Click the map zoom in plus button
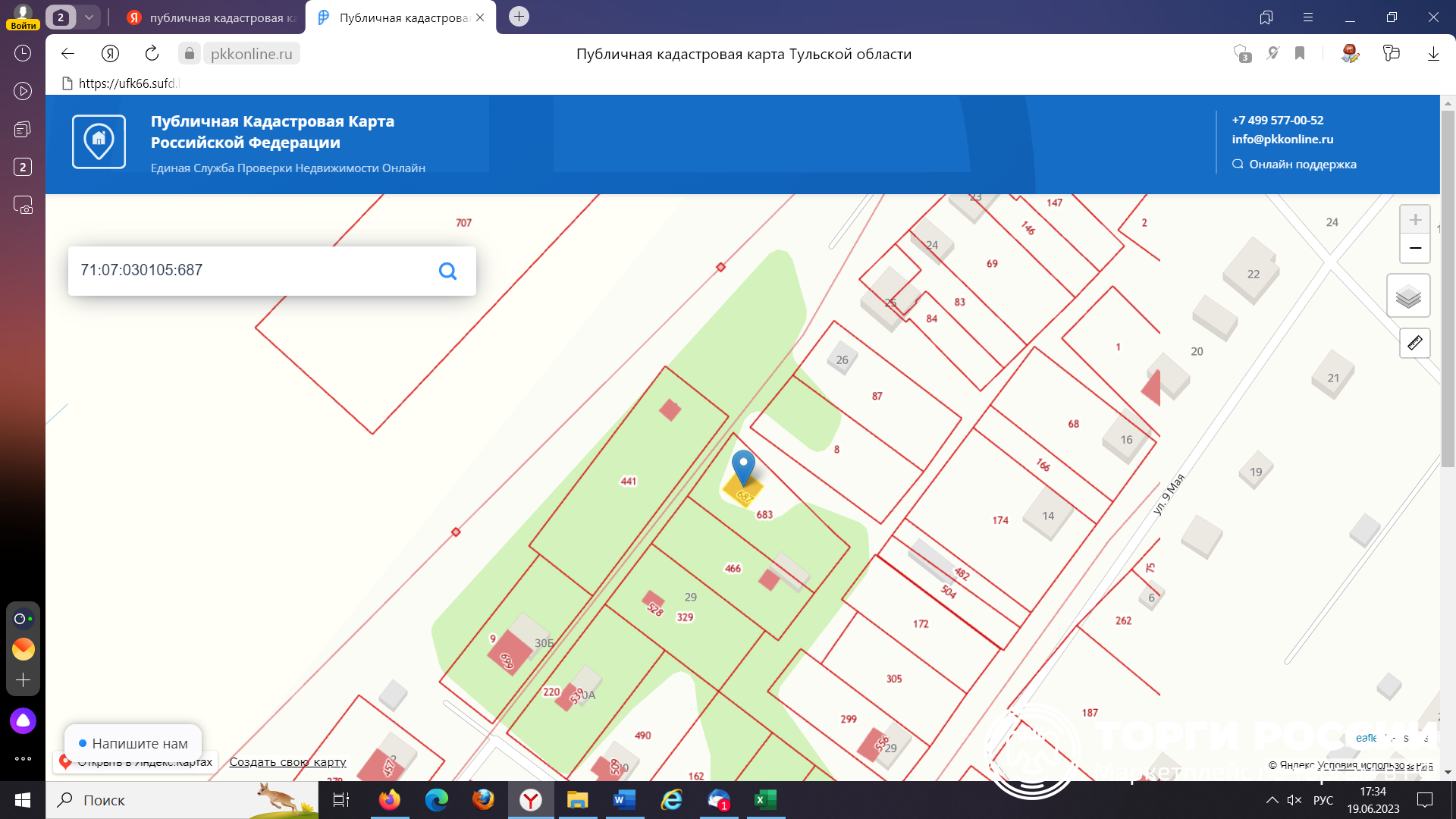Viewport: 1456px width, 819px height. pyautogui.click(x=1414, y=220)
